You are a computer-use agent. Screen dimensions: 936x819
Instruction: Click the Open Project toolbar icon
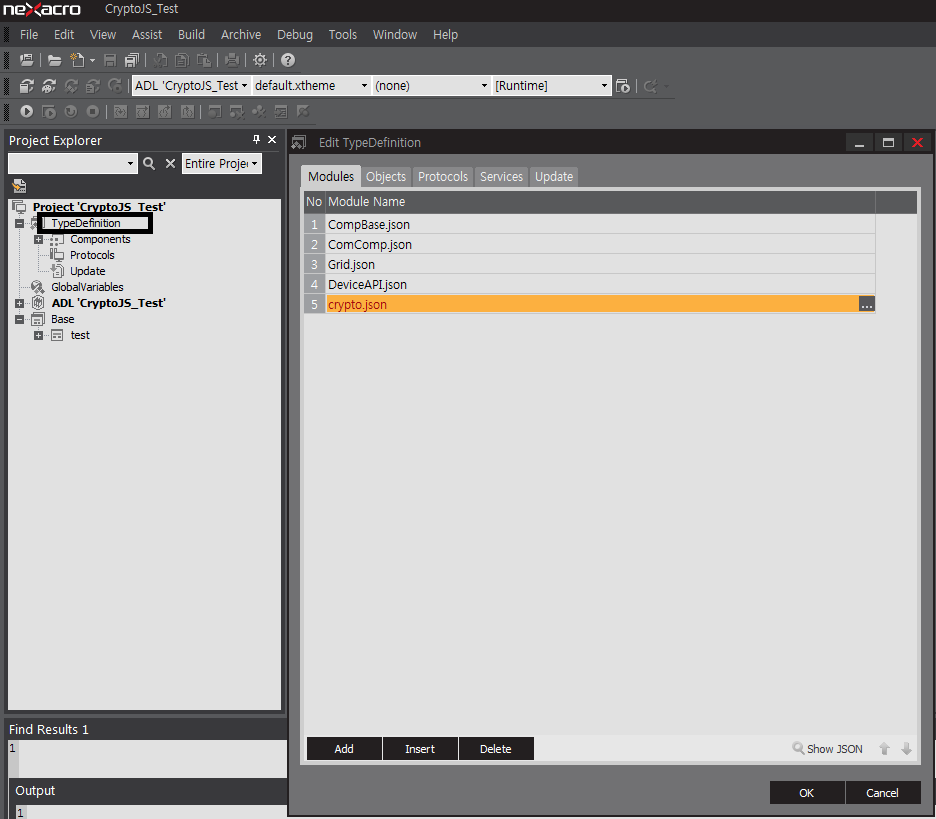(x=26, y=60)
